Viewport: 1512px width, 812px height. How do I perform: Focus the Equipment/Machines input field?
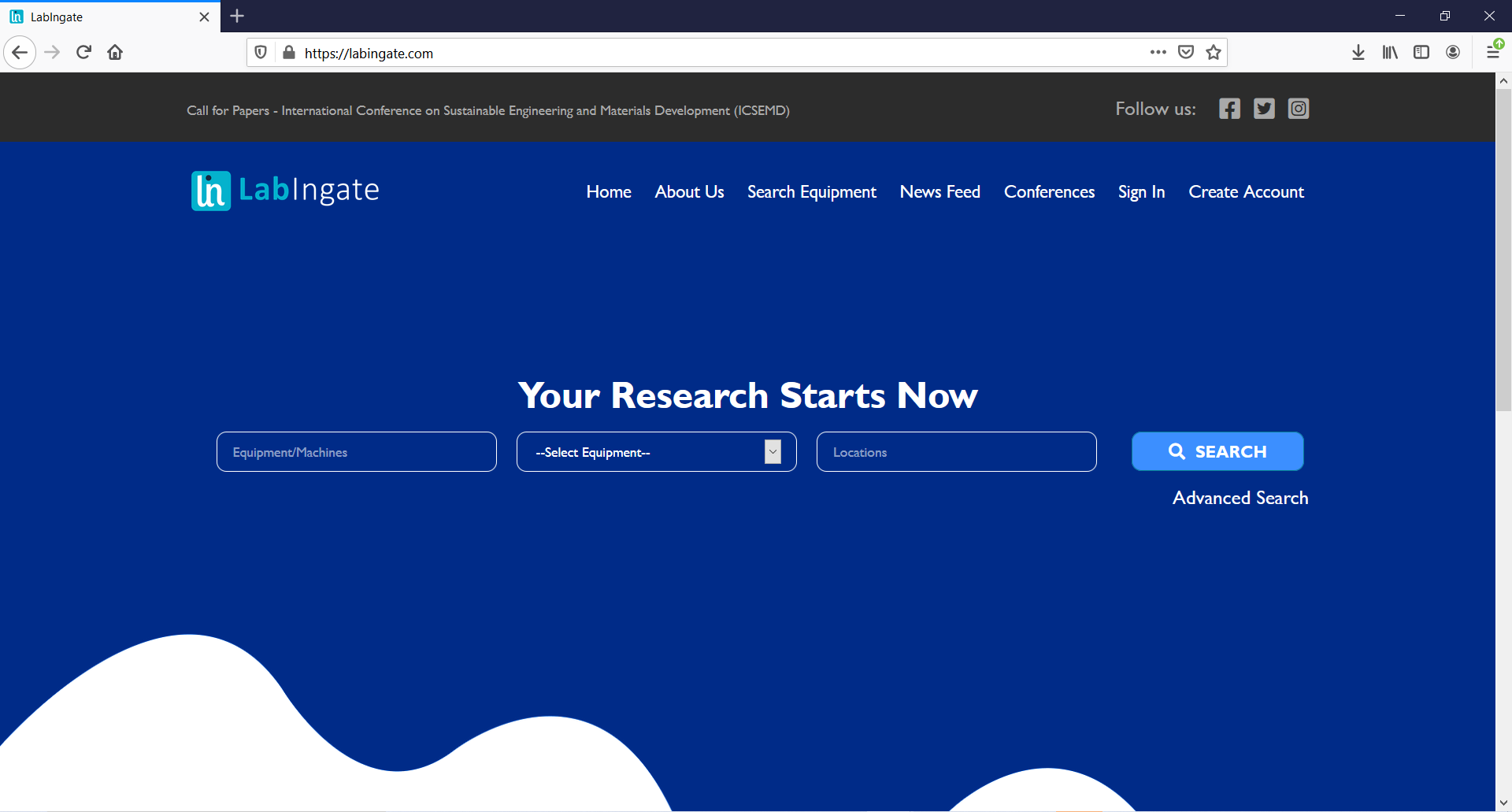pos(356,452)
